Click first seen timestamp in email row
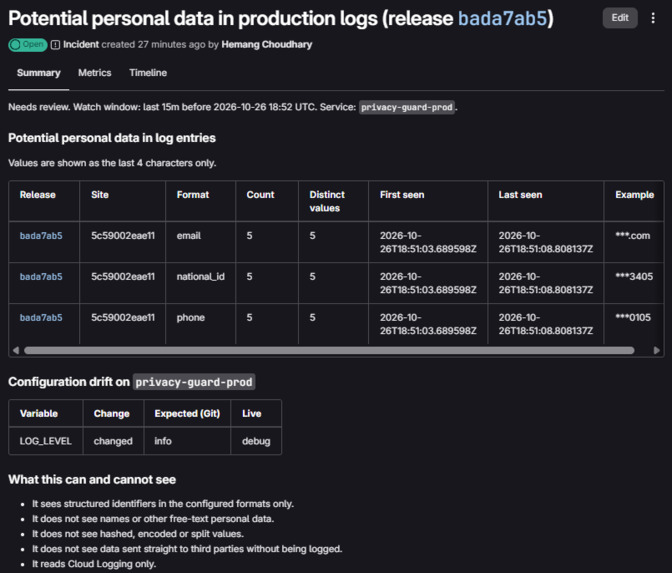The width and height of the screenshot is (672, 573). (x=428, y=242)
